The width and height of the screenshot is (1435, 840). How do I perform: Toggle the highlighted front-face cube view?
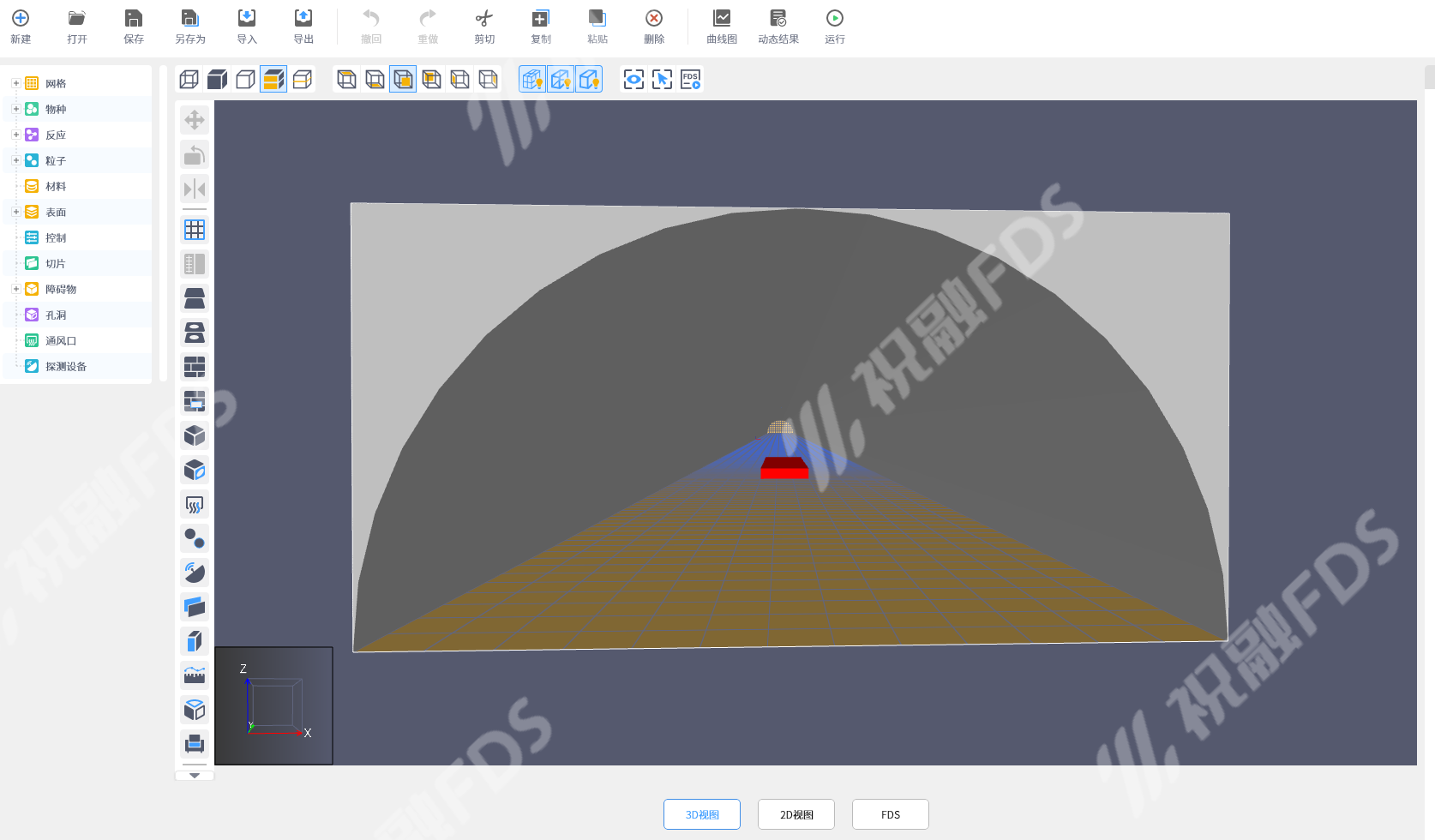[x=403, y=80]
